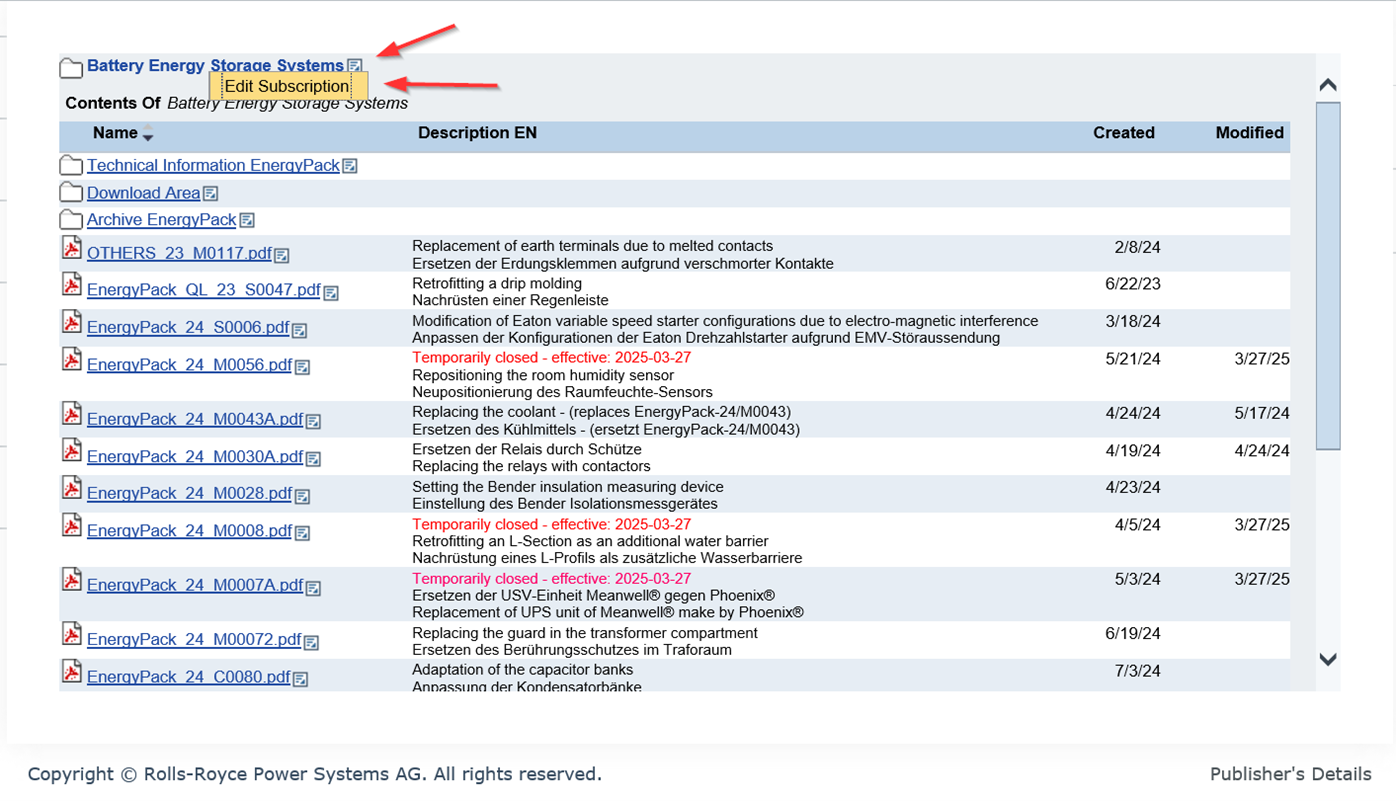Open EnergyPack_24_M0028.pdf document

pos(190,494)
